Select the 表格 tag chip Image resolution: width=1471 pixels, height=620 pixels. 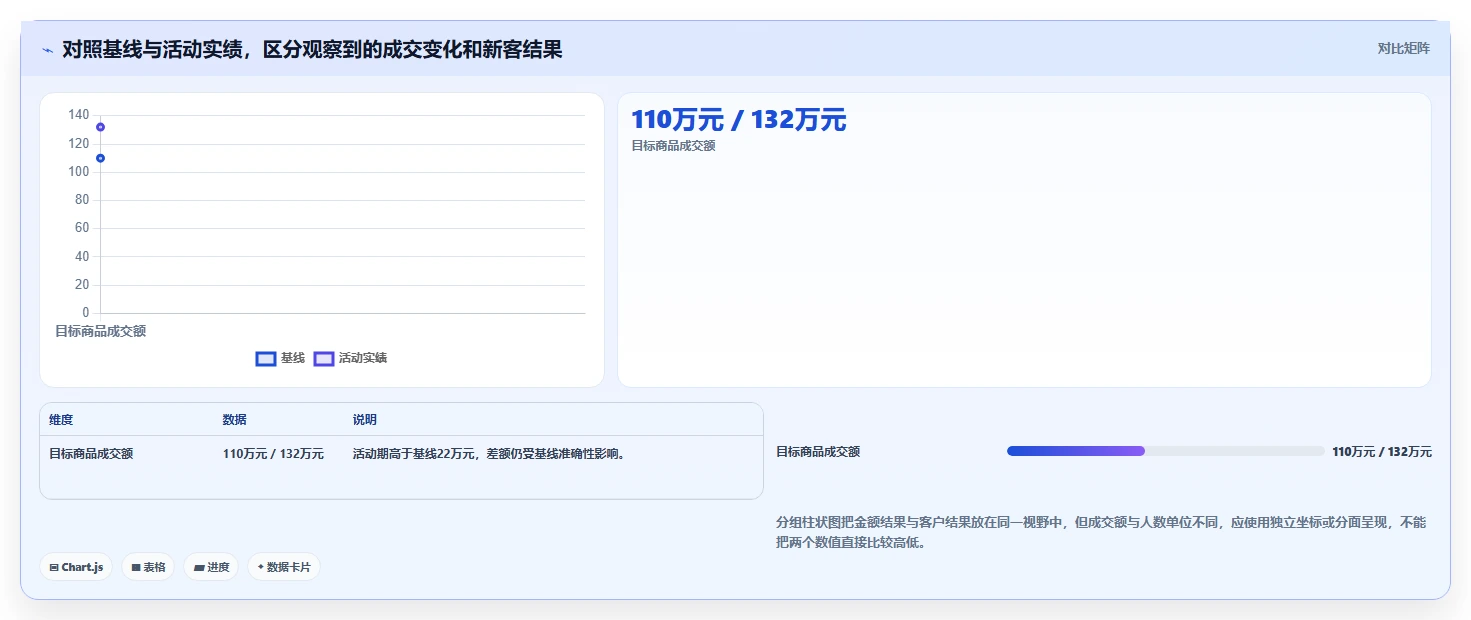[x=148, y=567]
